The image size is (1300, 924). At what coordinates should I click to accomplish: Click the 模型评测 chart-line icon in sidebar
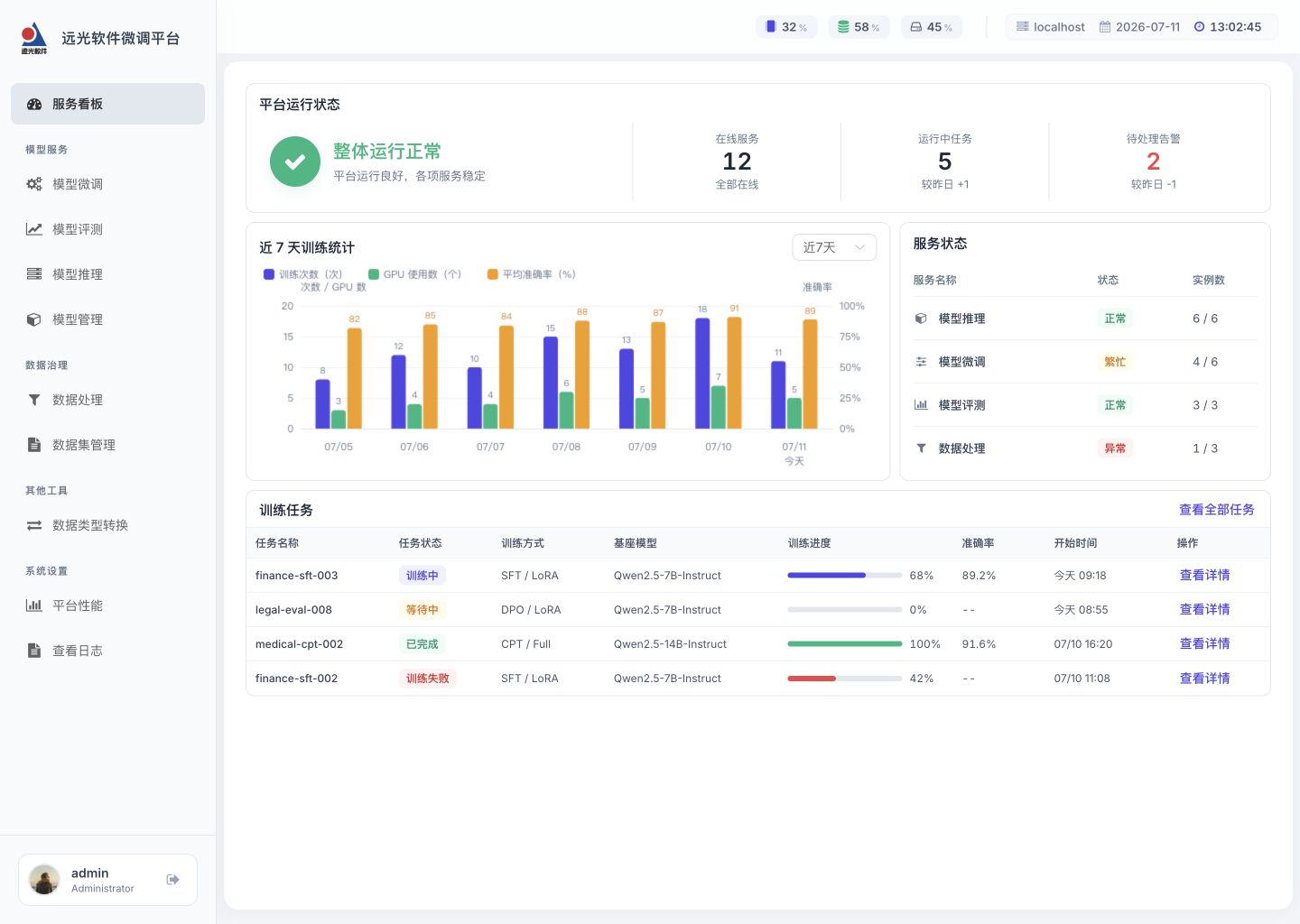(x=34, y=229)
